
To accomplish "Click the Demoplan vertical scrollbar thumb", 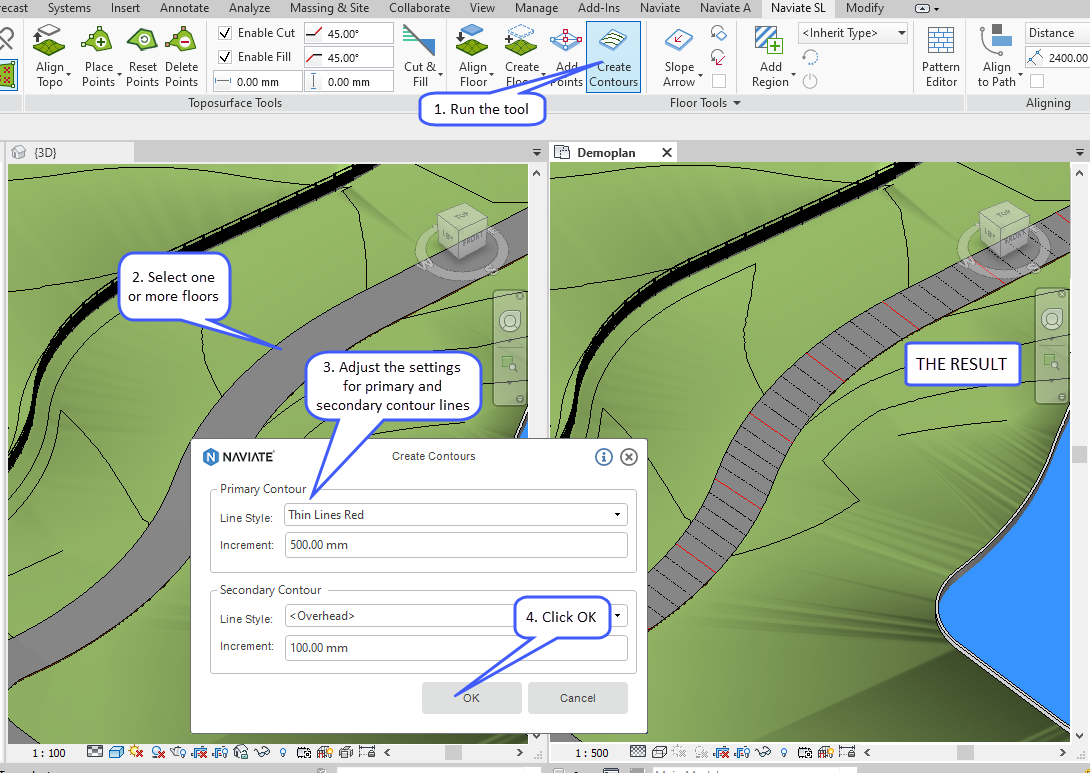I will click(x=1079, y=454).
